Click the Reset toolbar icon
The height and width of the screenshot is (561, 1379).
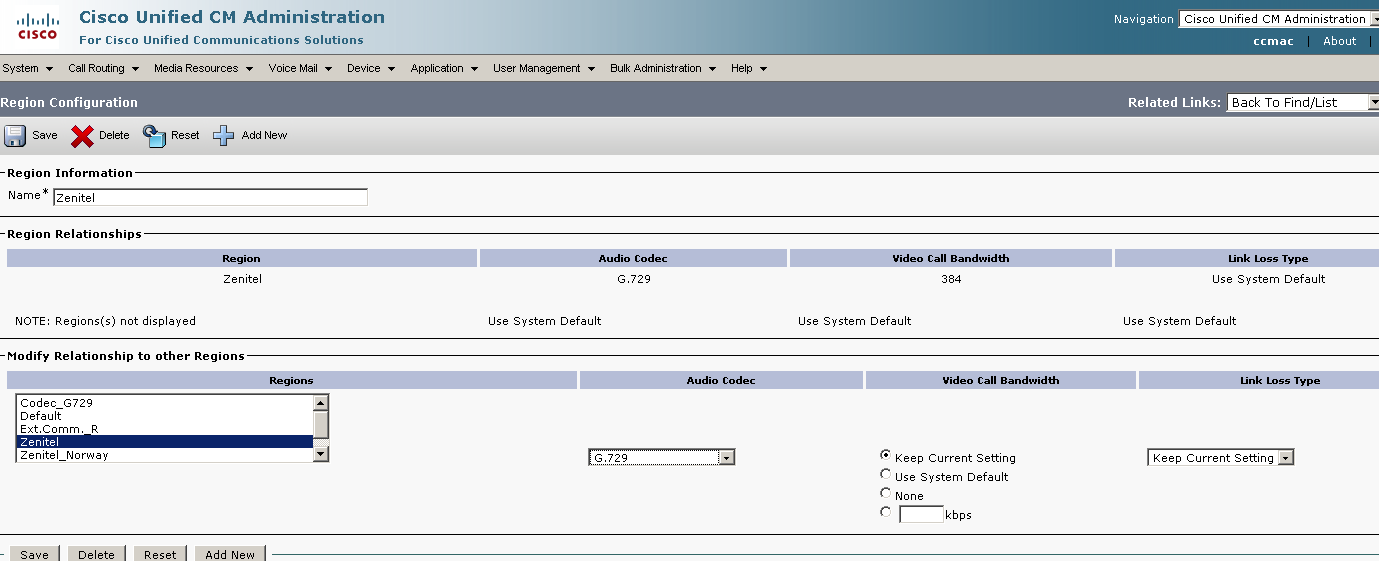[x=154, y=136]
